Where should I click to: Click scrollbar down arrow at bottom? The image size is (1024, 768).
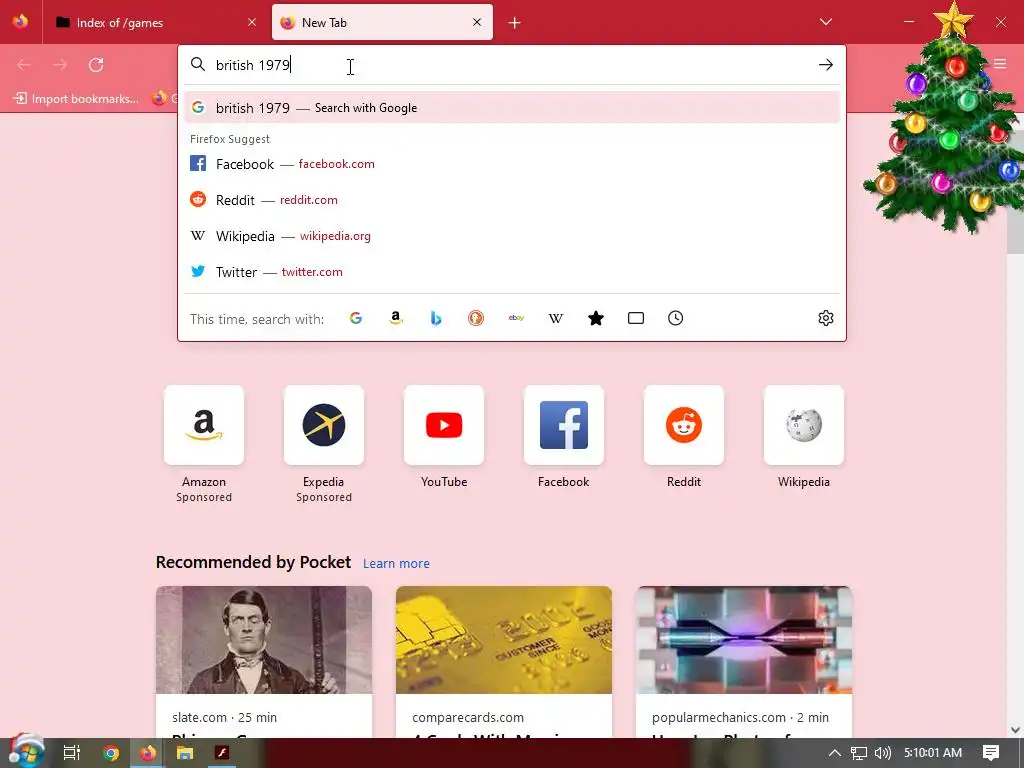tap(1015, 729)
